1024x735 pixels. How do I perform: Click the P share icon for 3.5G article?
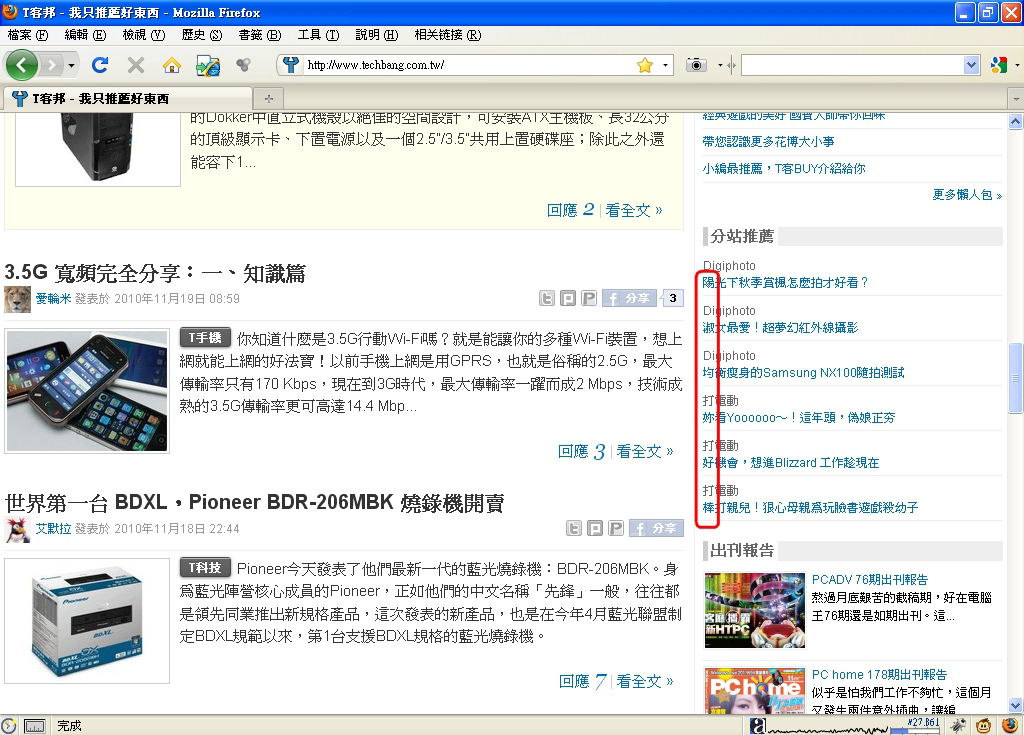[589, 299]
